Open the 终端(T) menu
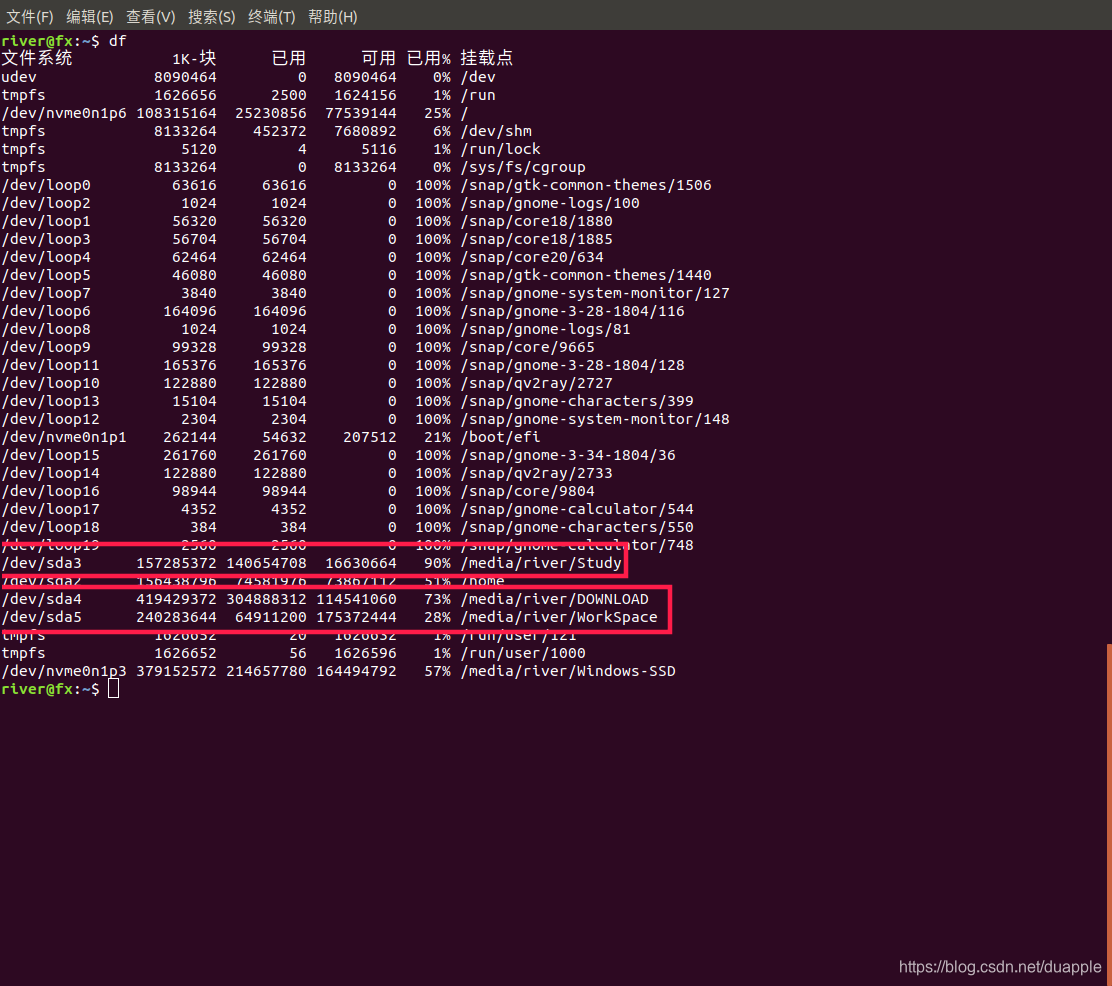The height and width of the screenshot is (986, 1112). [x=272, y=16]
